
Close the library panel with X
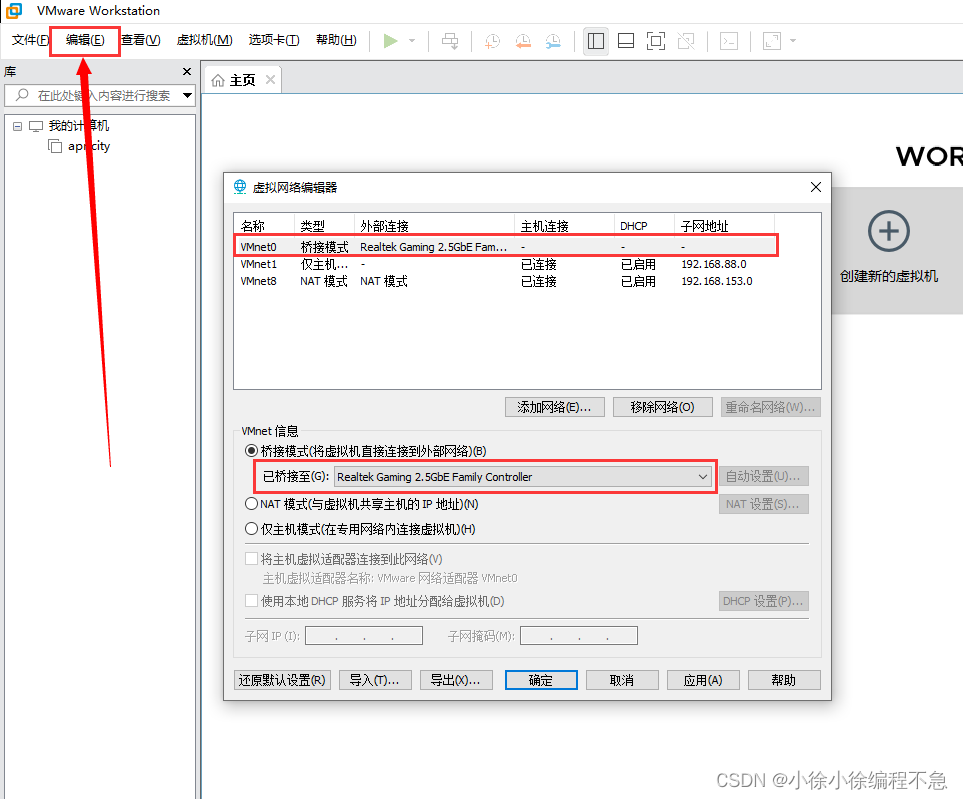187,71
